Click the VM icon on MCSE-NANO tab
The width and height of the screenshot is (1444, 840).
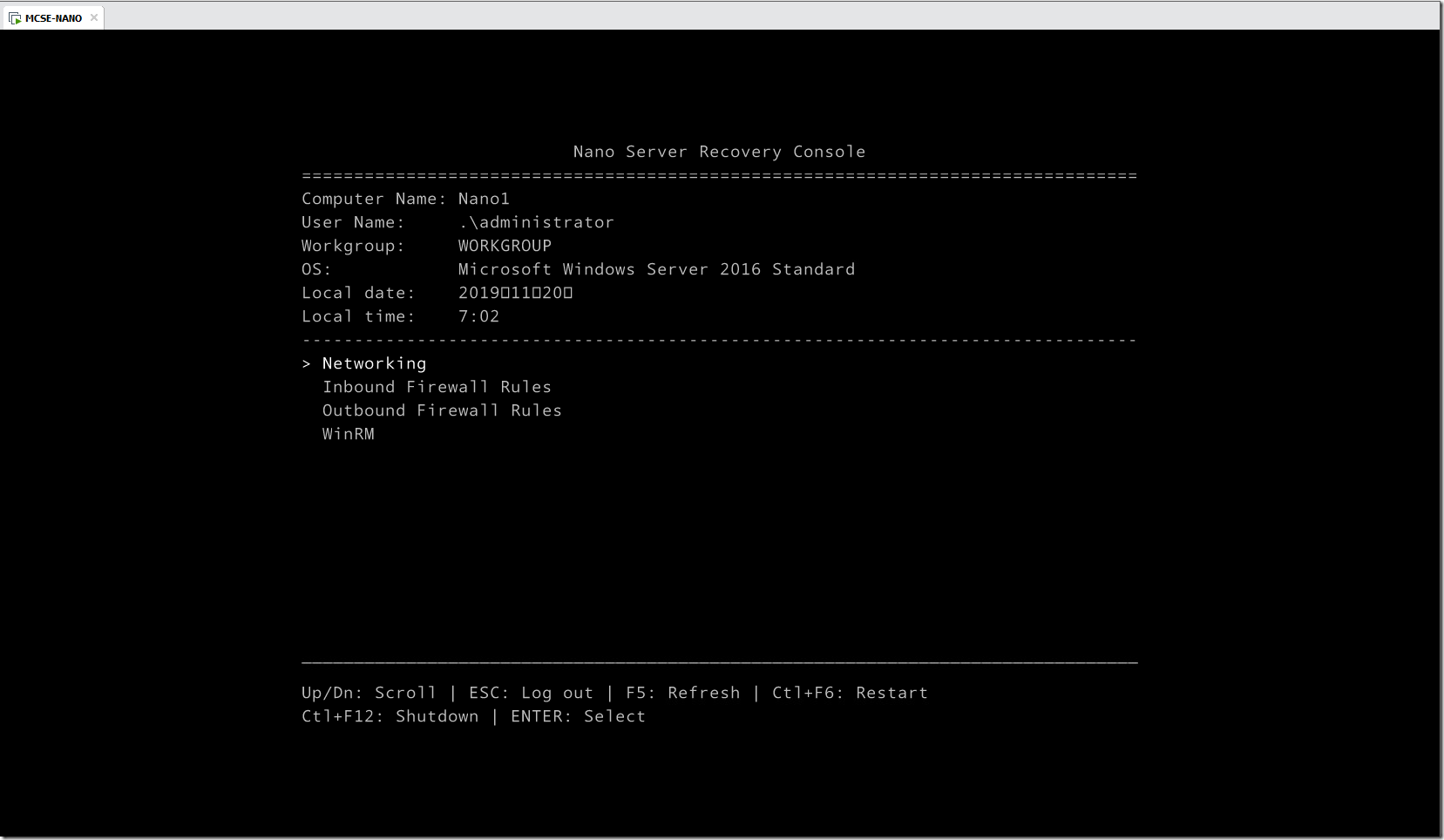tap(15, 17)
